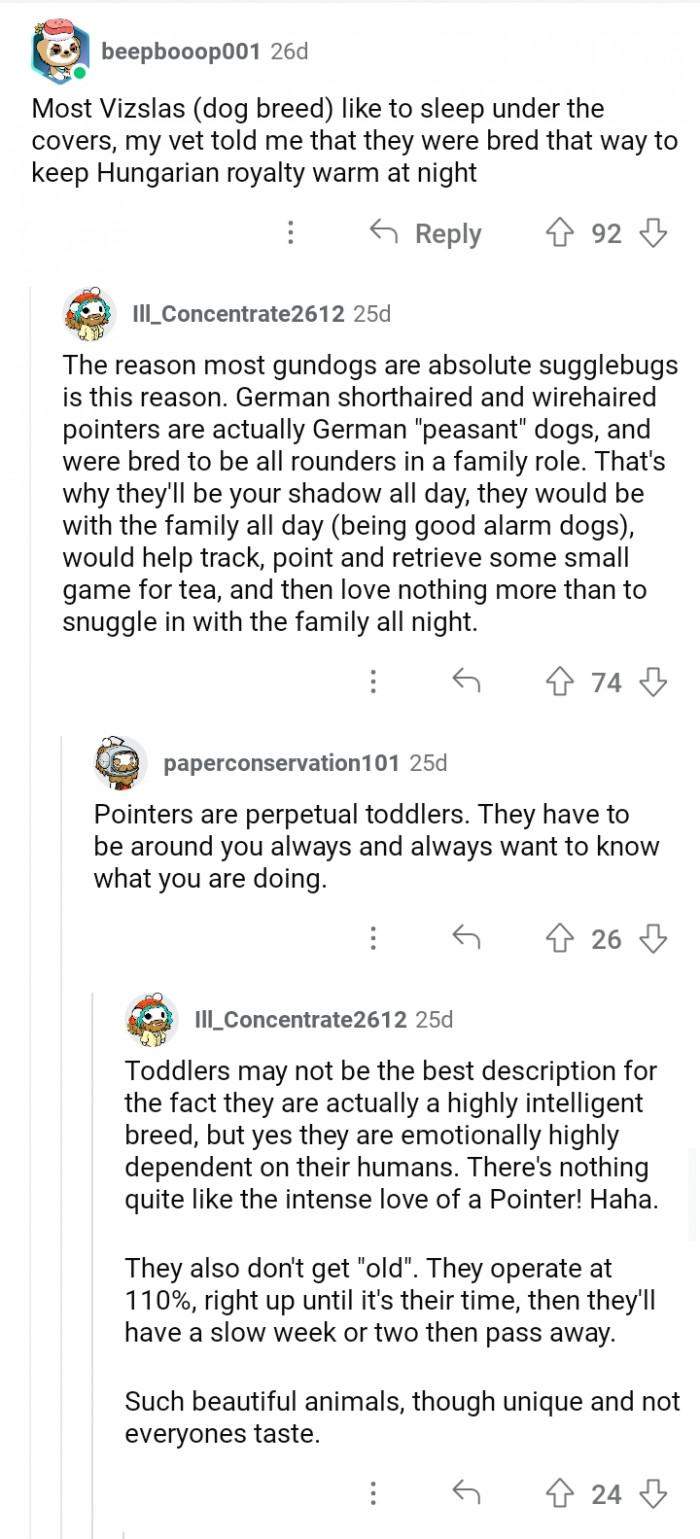Click reply arrow on the gundogs comment
This screenshot has width=700, height=1539.
tap(466, 682)
